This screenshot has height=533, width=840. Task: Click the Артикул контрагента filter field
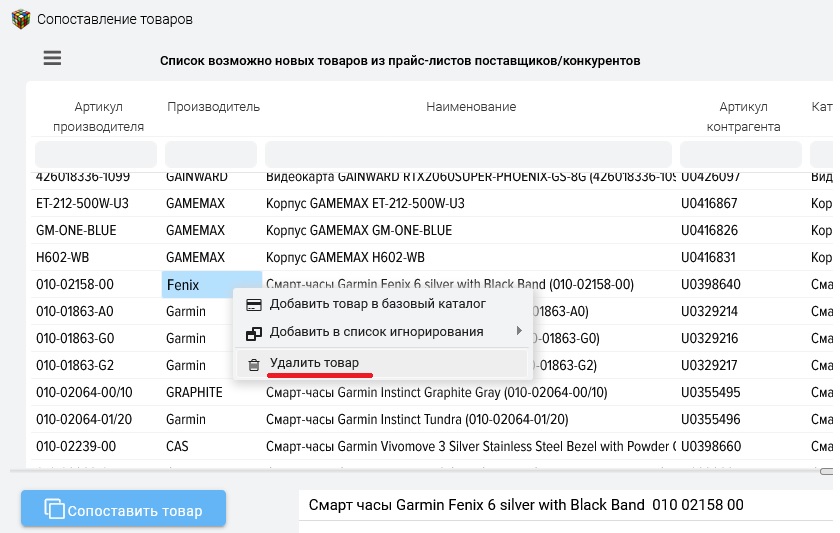click(x=741, y=154)
